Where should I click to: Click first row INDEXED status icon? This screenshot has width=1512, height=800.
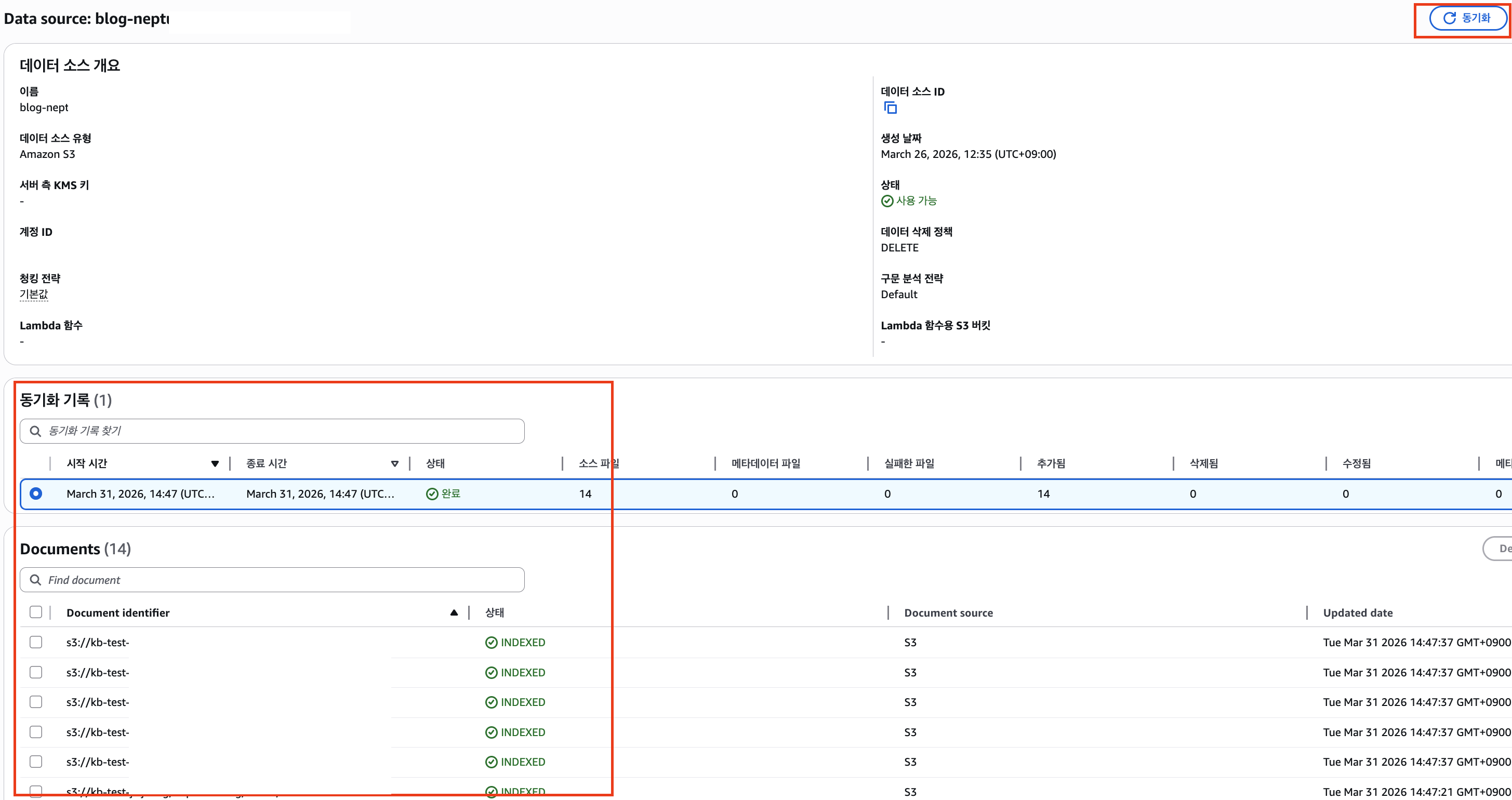point(492,643)
